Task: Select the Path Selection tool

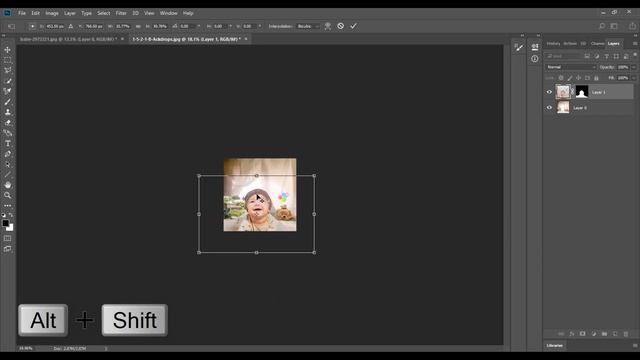Action: pos(7,164)
